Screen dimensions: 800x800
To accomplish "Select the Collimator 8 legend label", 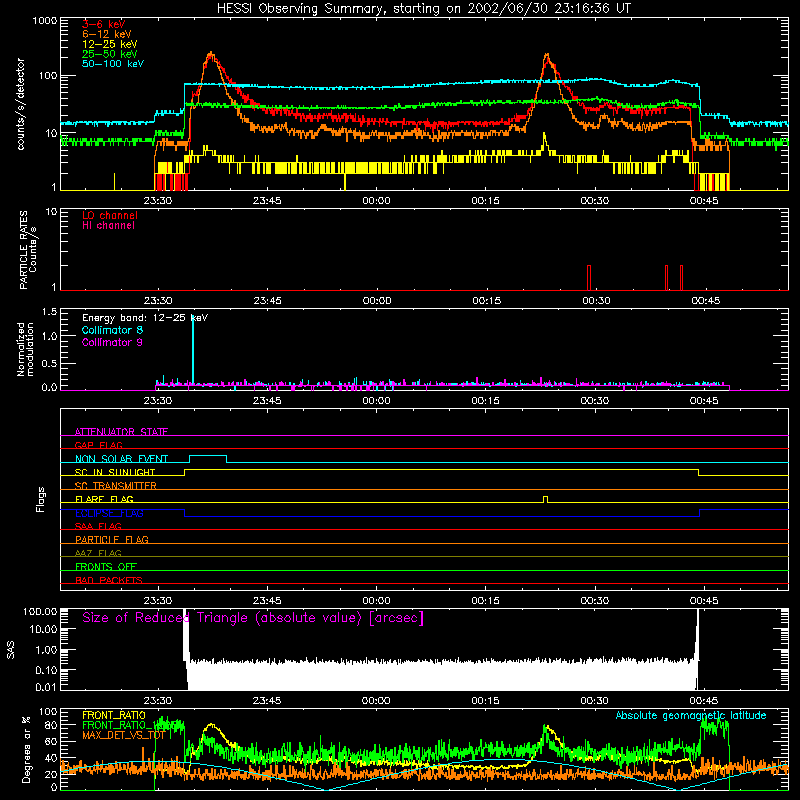I will (x=112, y=330).
